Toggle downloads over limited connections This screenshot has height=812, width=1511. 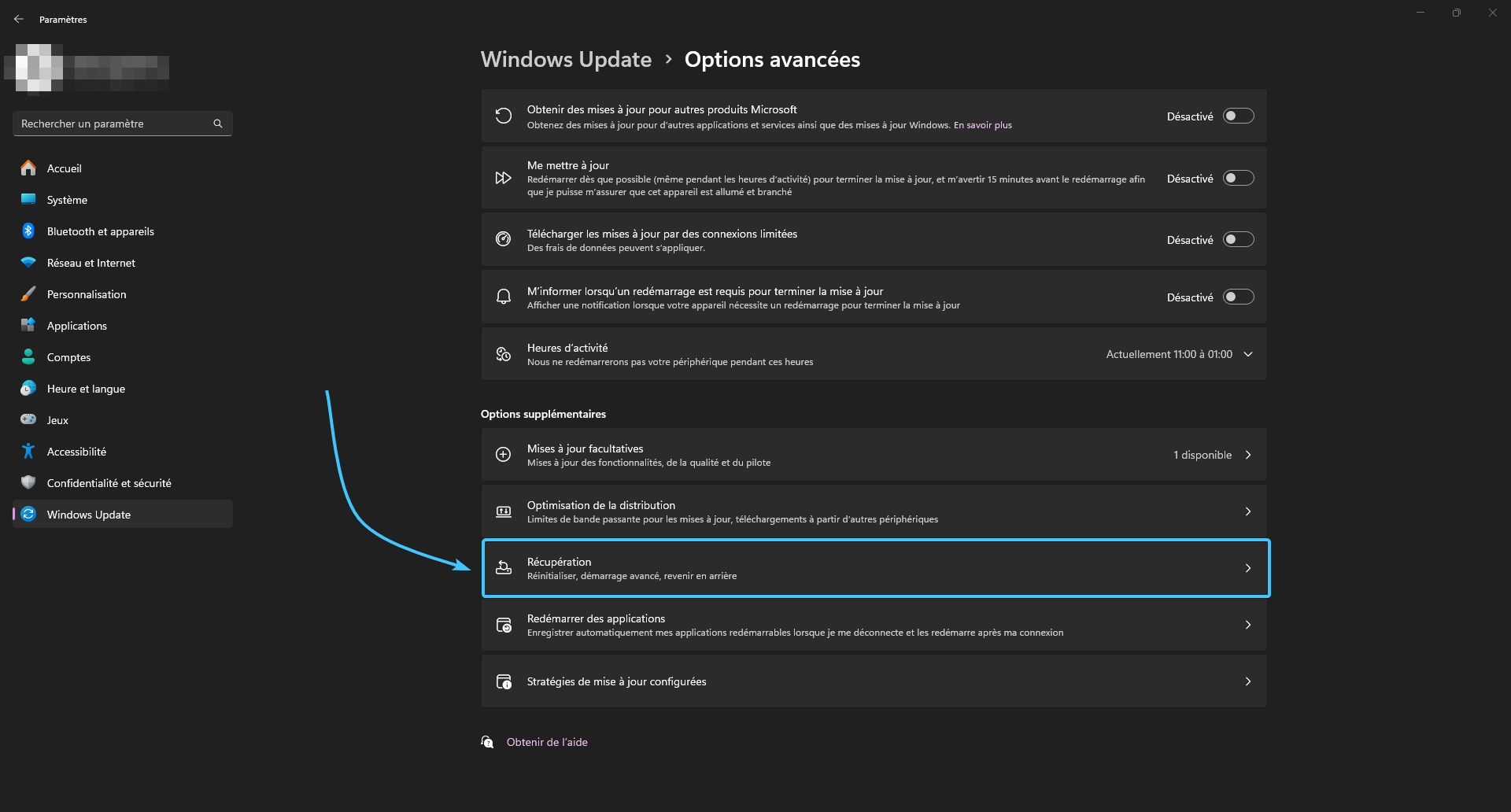1239,239
